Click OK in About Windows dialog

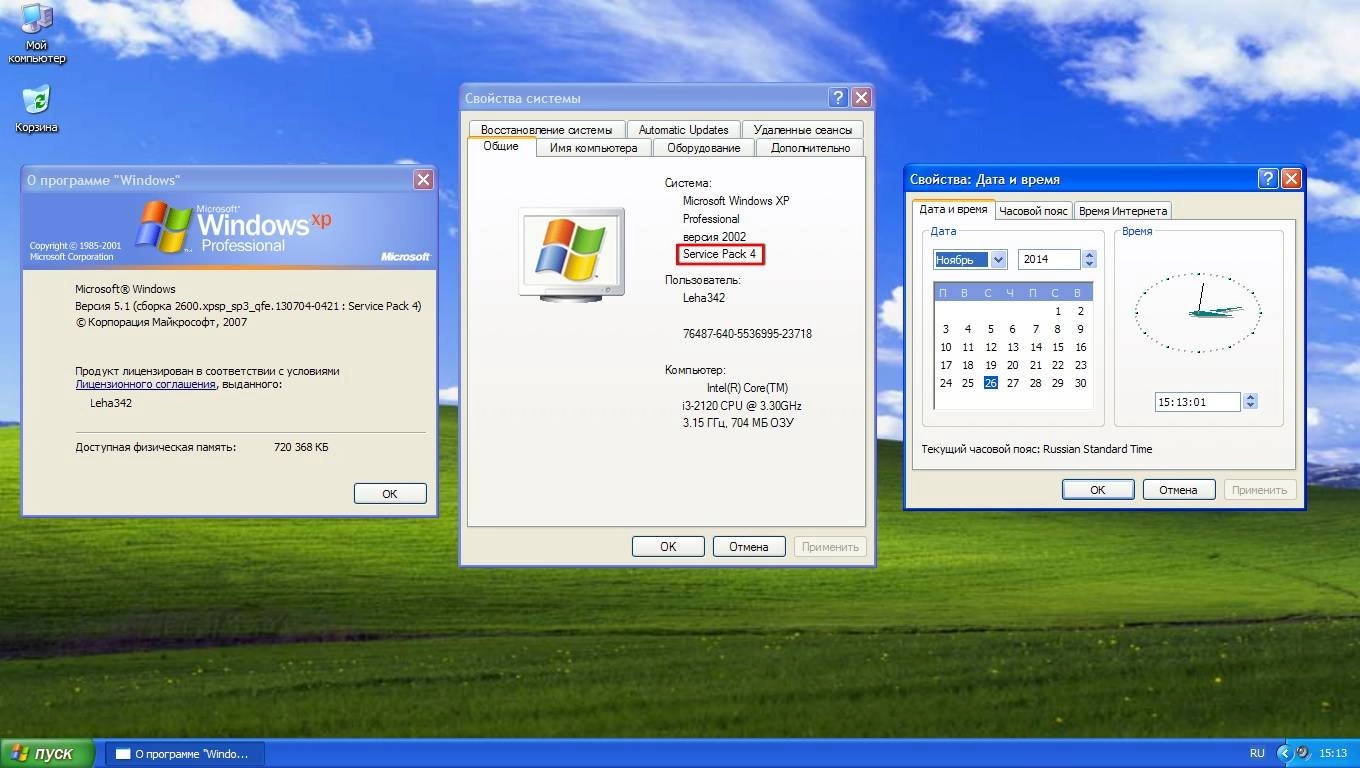(x=390, y=493)
